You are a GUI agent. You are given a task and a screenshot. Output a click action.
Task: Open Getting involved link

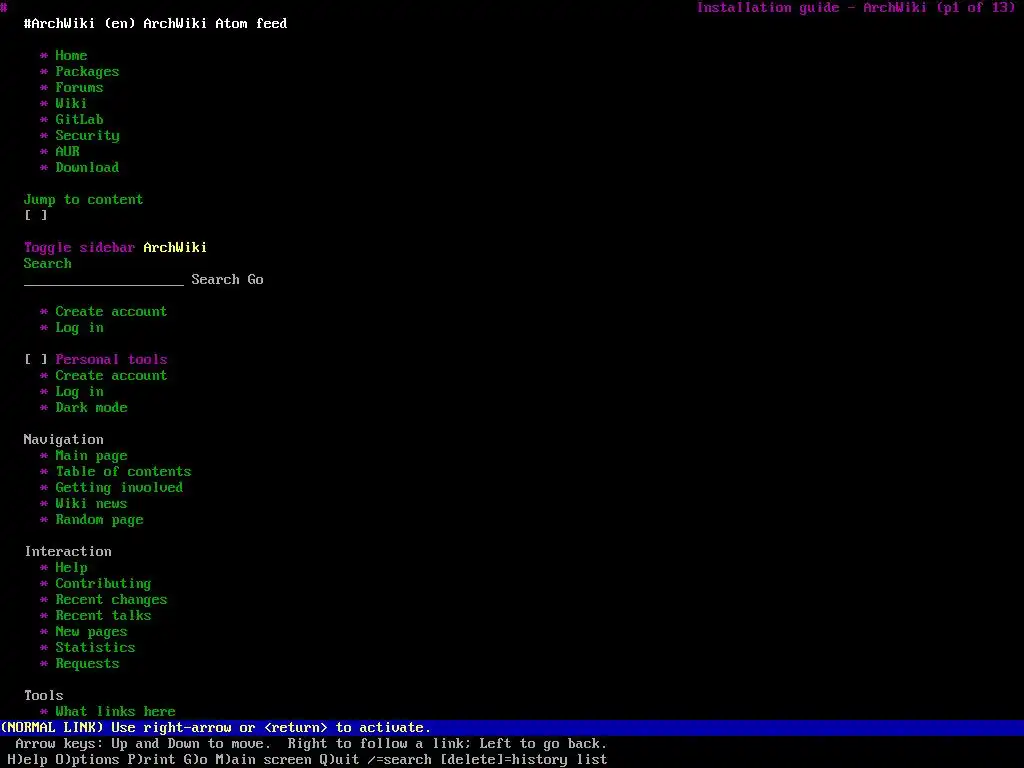(119, 488)
